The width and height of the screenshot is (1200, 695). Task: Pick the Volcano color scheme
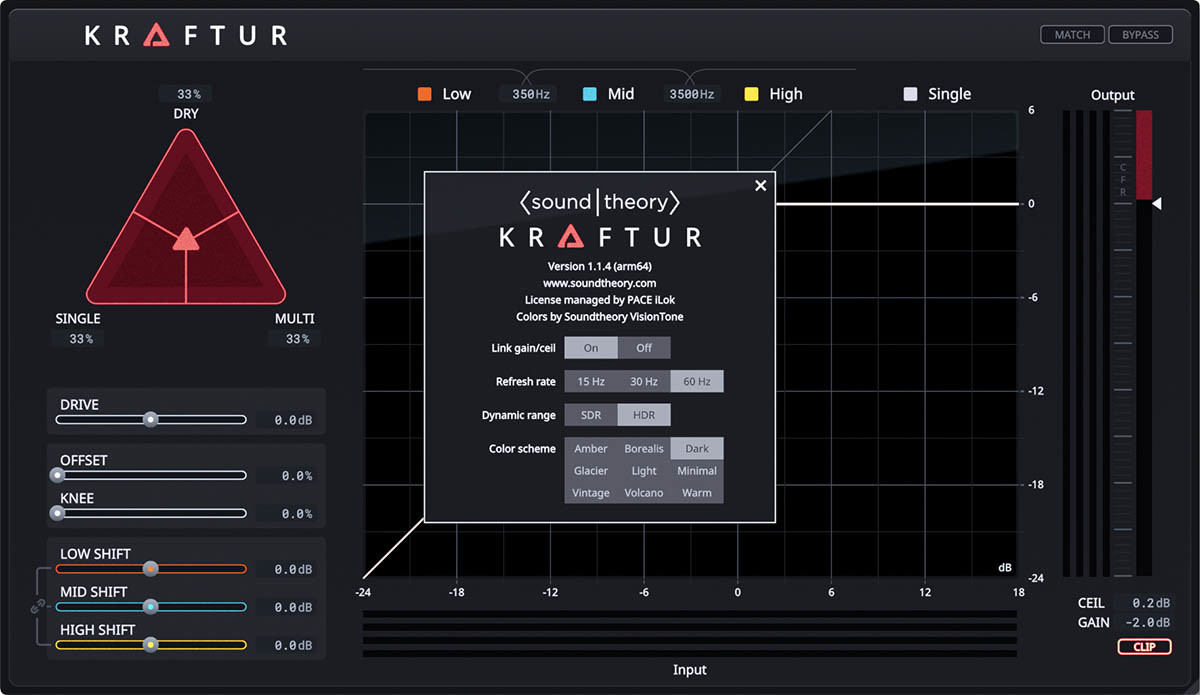point(644,493)
